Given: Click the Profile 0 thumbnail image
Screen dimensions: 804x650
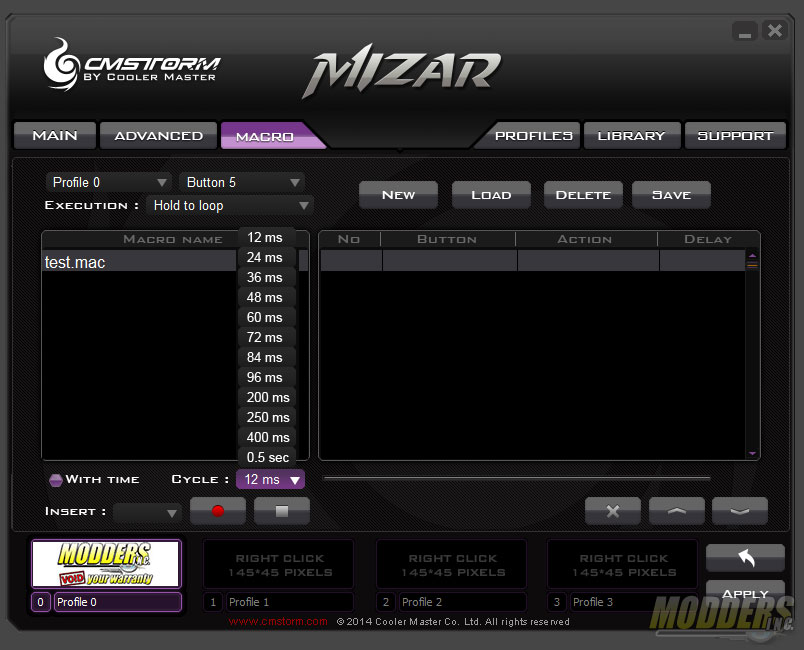Looking at the screenshot, I should click(x=106, y=563).
